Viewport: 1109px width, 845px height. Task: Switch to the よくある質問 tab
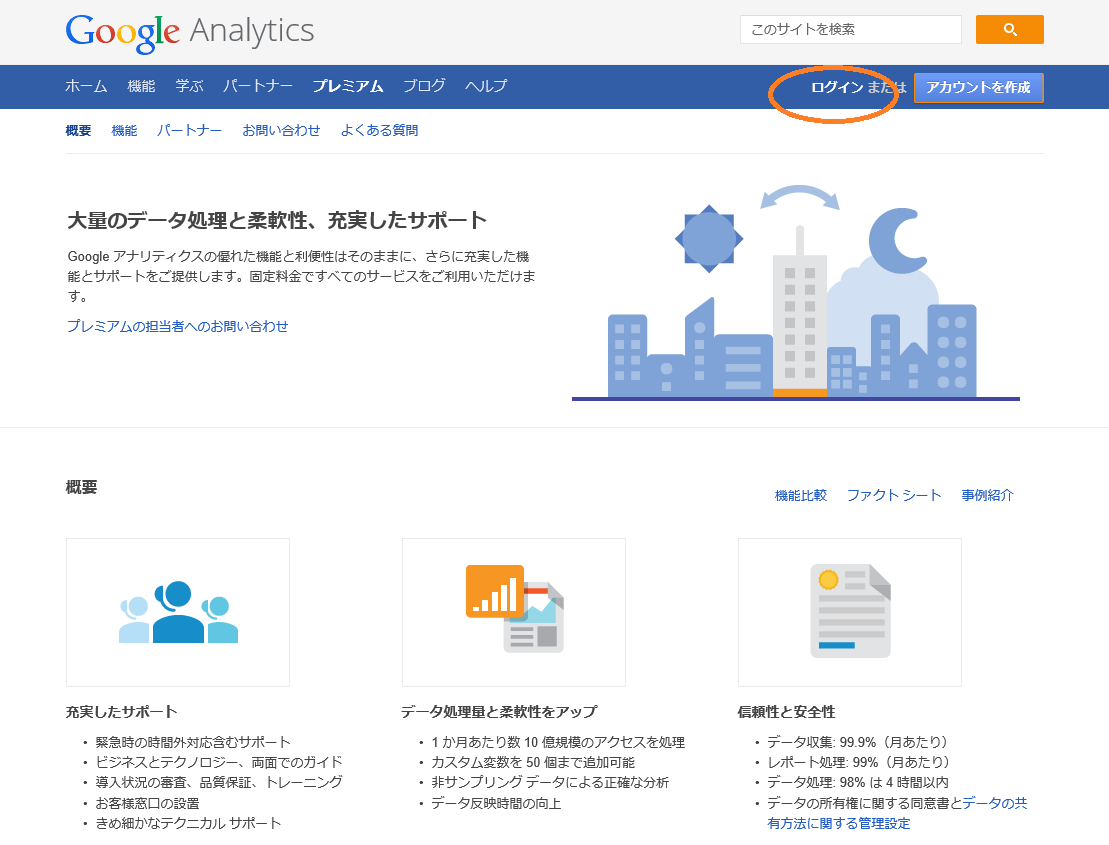point(379,130)
